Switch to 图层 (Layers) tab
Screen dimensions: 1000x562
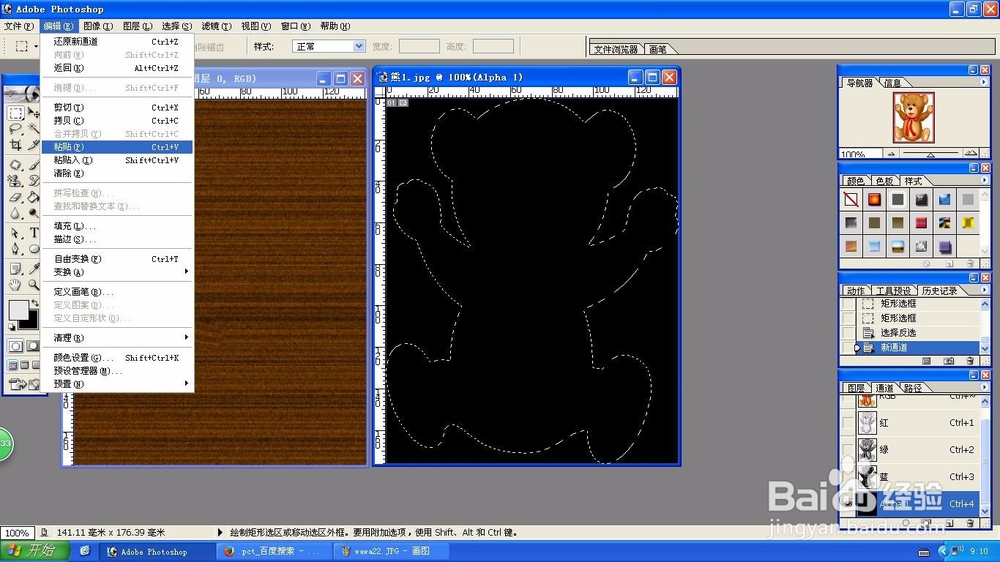(x=856, y=388)
